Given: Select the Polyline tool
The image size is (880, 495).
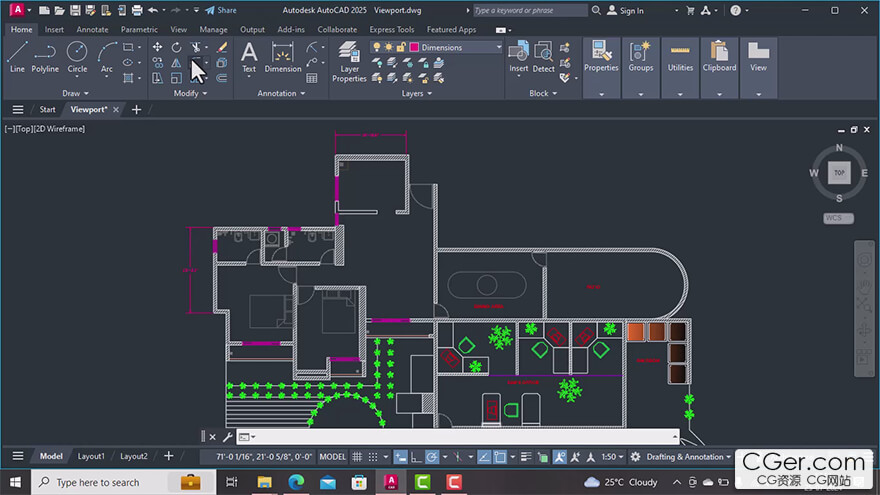Looking at the screenshot, I should click(45, 57).
